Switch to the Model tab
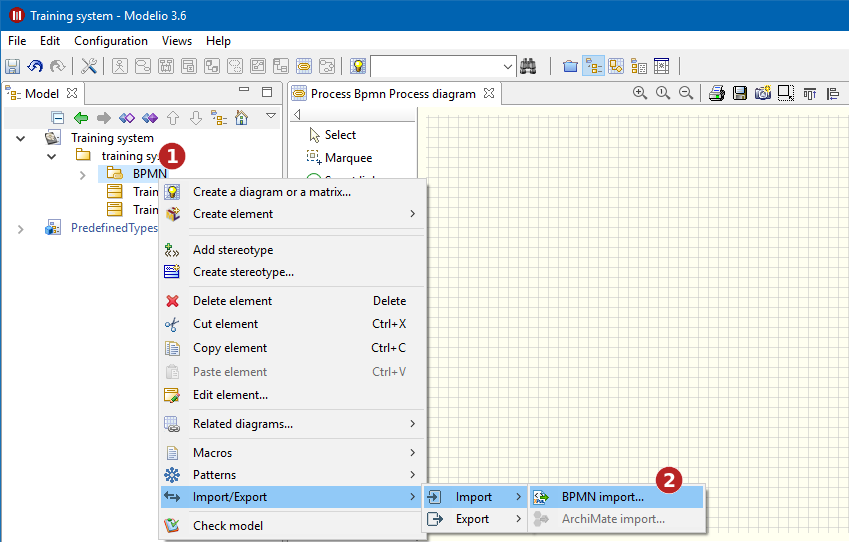 42,94
